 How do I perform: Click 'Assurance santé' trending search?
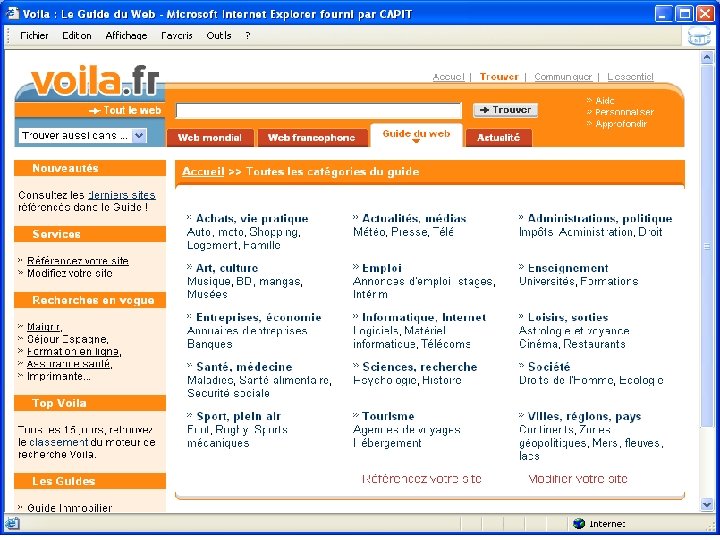click(x=69, y=364)
